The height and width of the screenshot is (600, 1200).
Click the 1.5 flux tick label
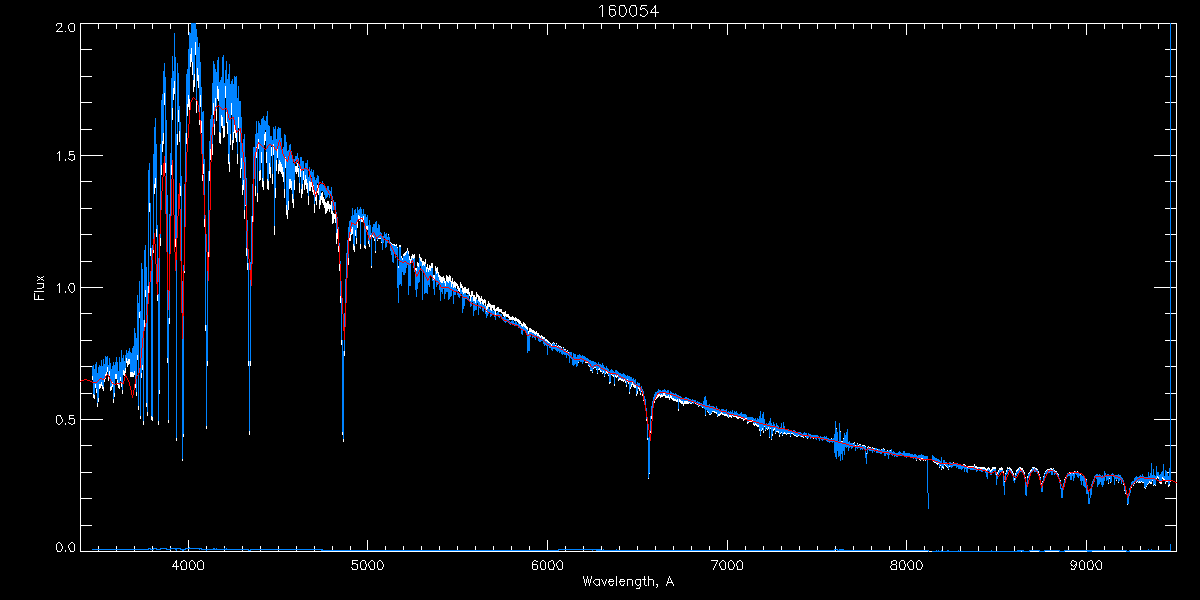(65, 157)
